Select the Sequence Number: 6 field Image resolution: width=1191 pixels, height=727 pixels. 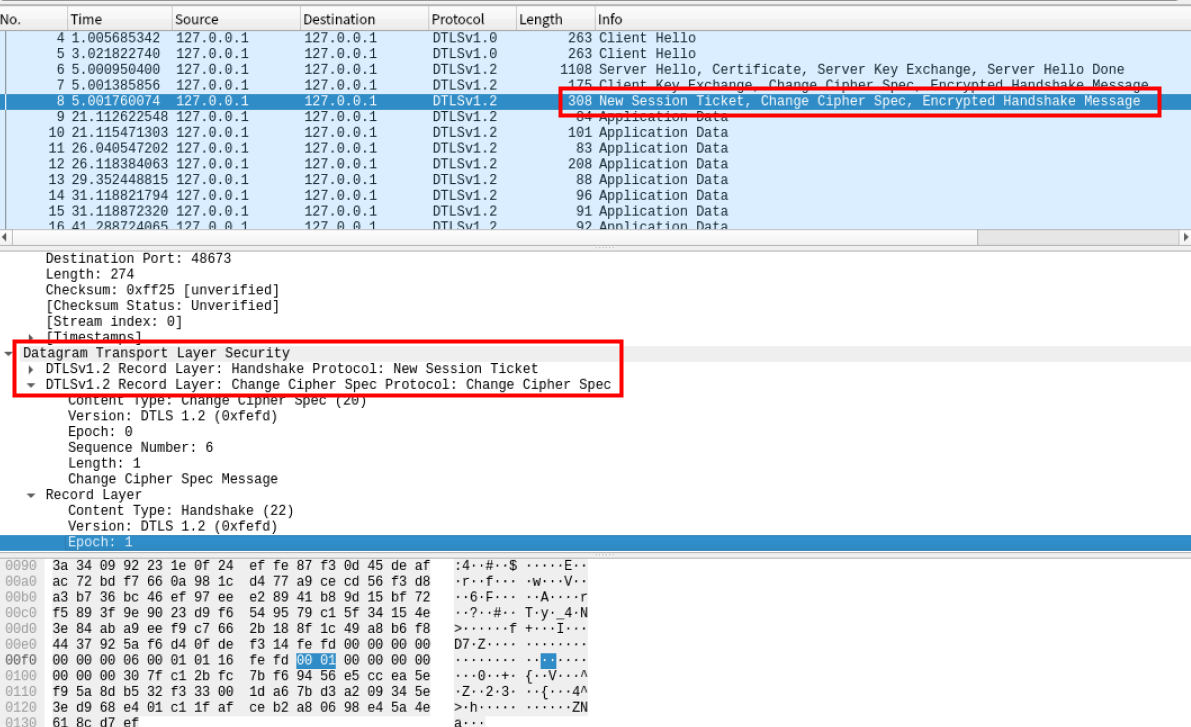pos(141,448)
